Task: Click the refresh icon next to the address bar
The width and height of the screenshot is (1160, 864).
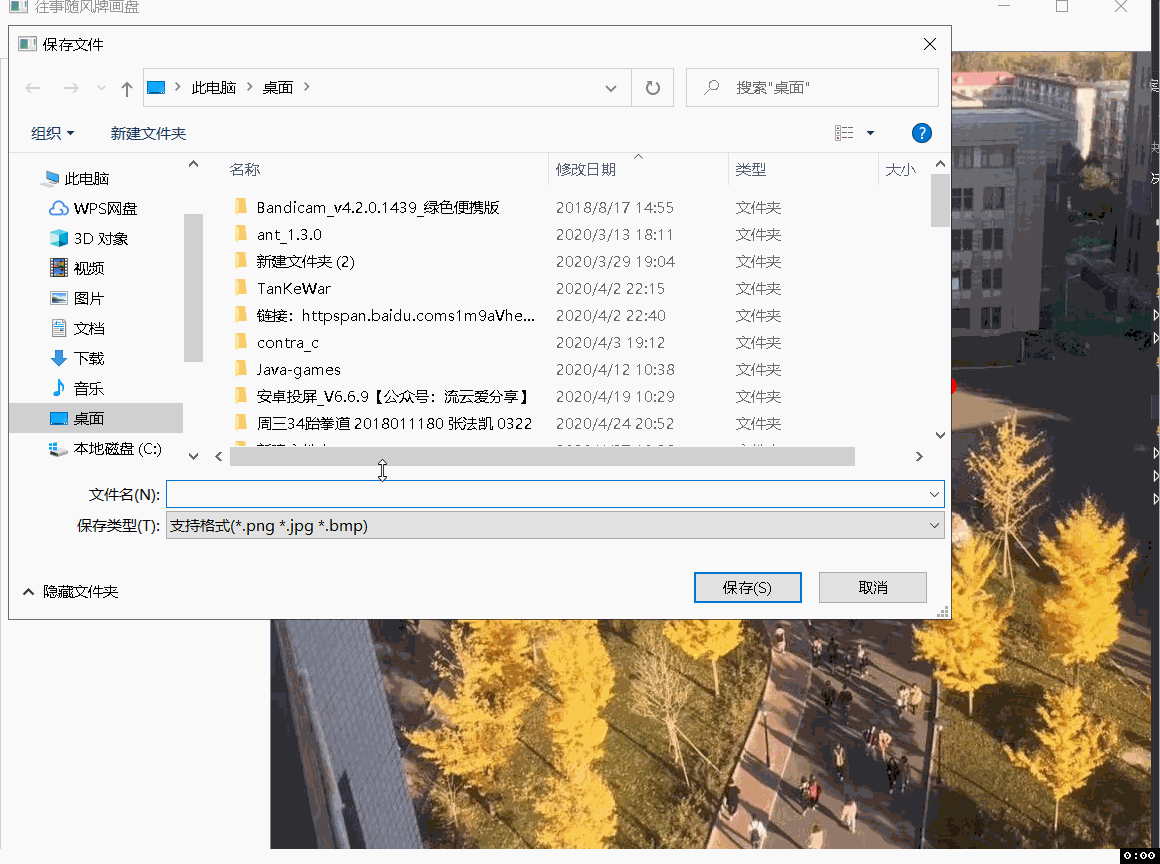Action: point(652,87)
